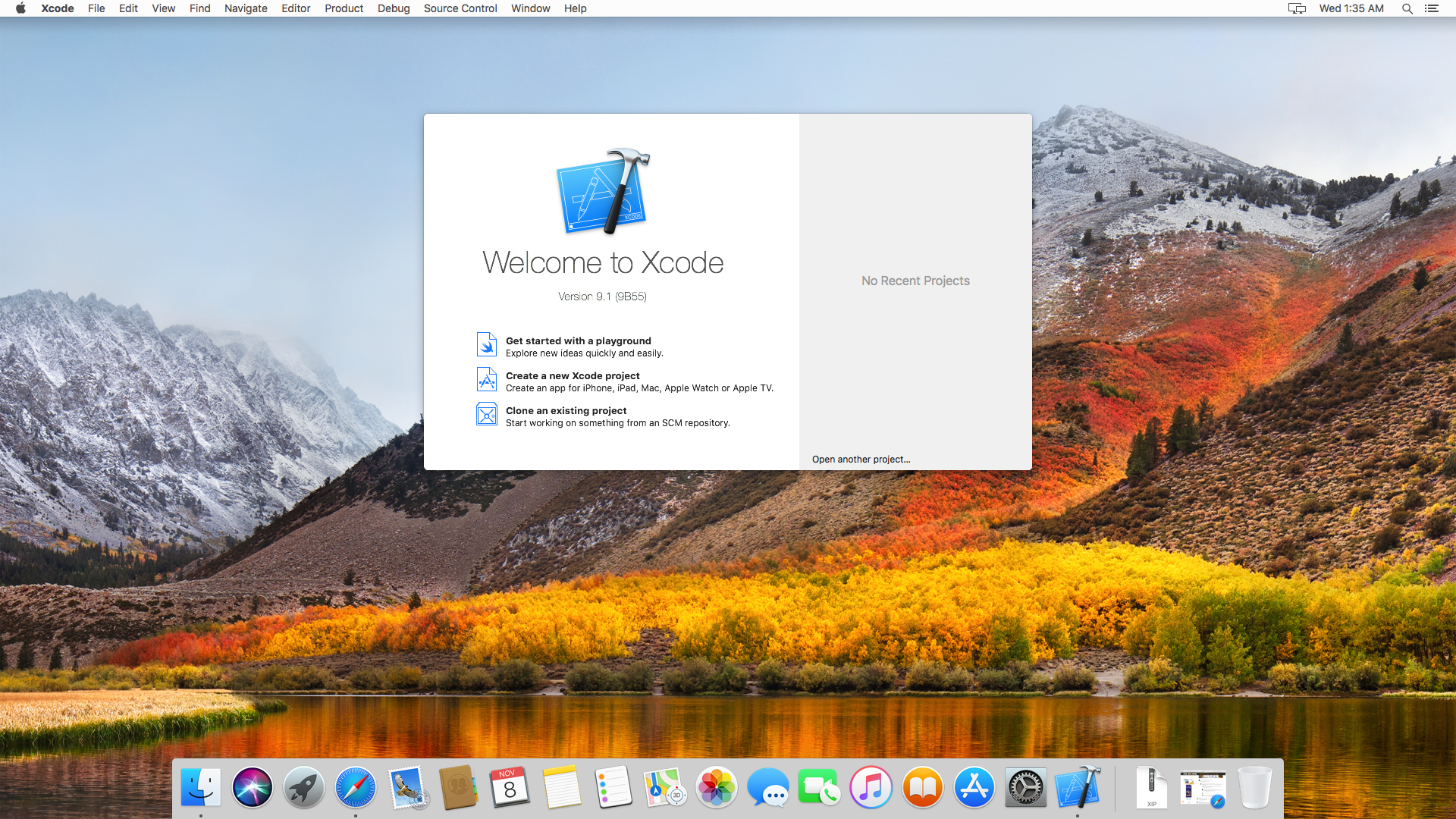
Task: Open the File menu
Action: [96, 8]
